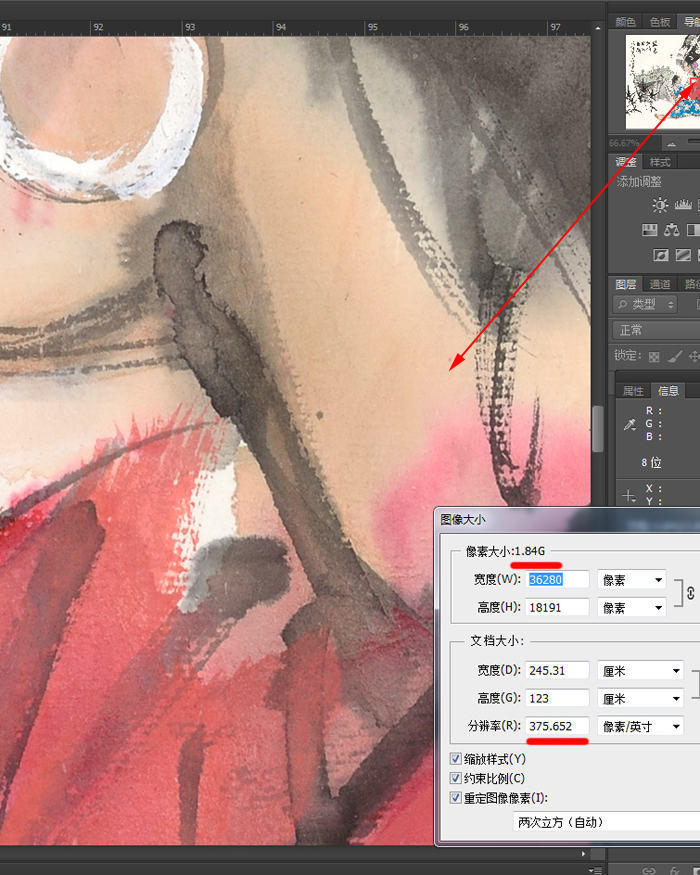Add an Invert adjustment layer
The image size is (700, 875).
tap(661, 255)
